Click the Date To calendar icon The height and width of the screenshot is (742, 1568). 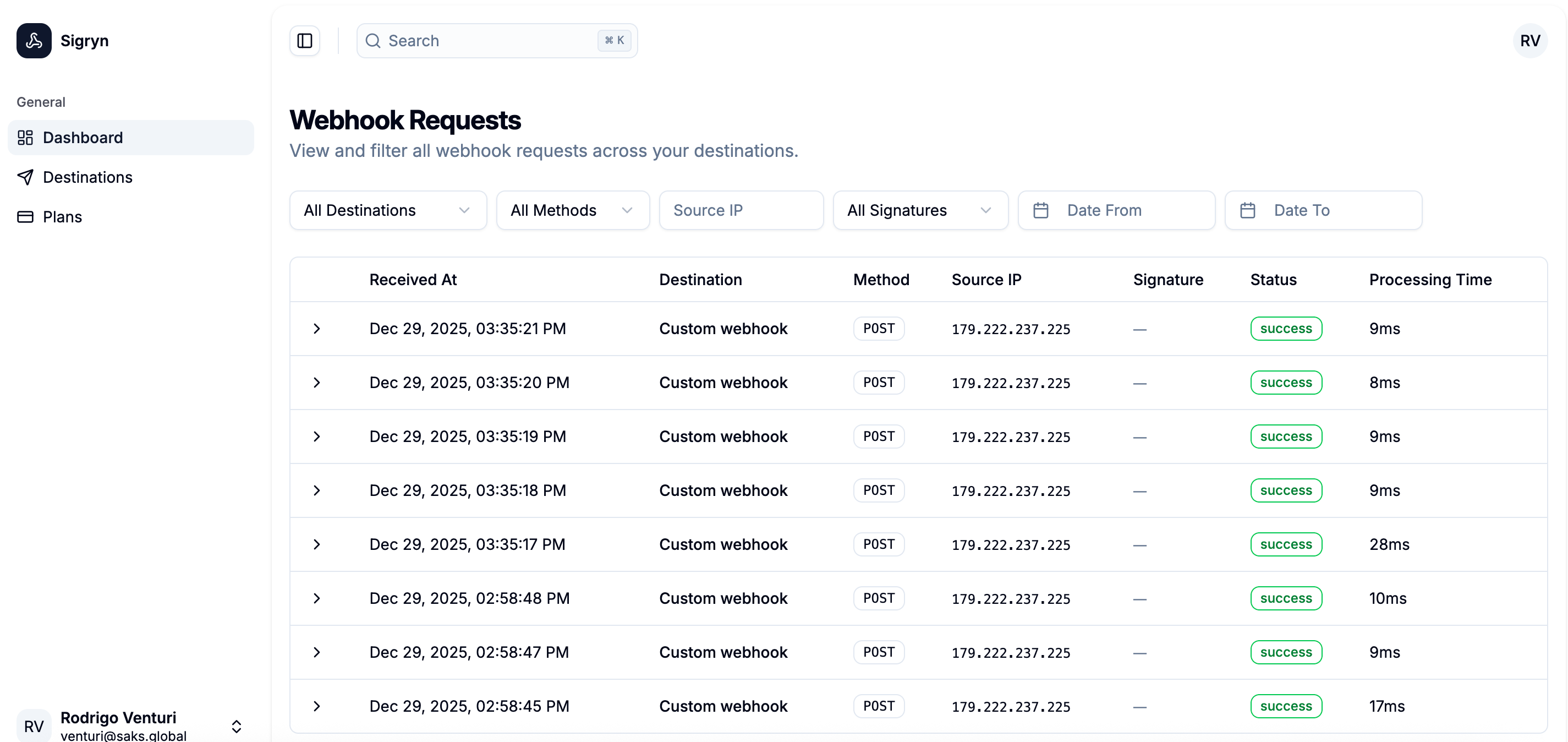[x=1248, y=210]
